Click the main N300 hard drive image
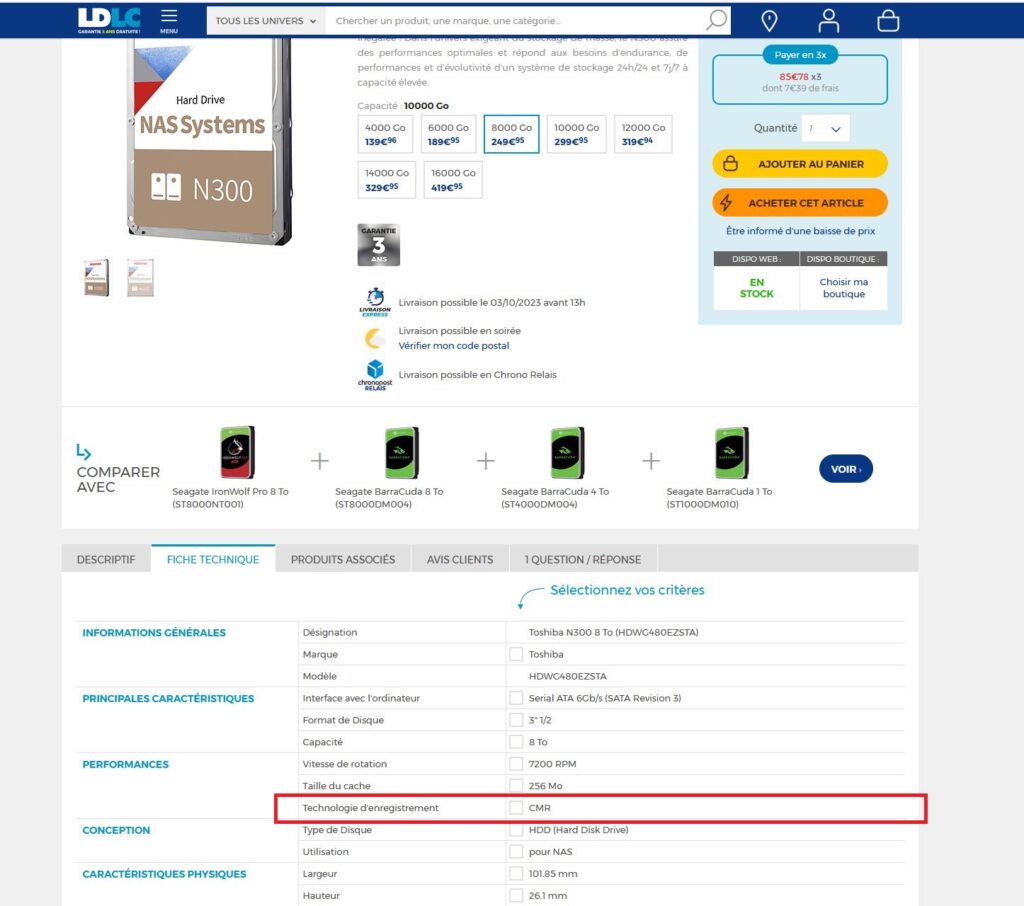 209,140
